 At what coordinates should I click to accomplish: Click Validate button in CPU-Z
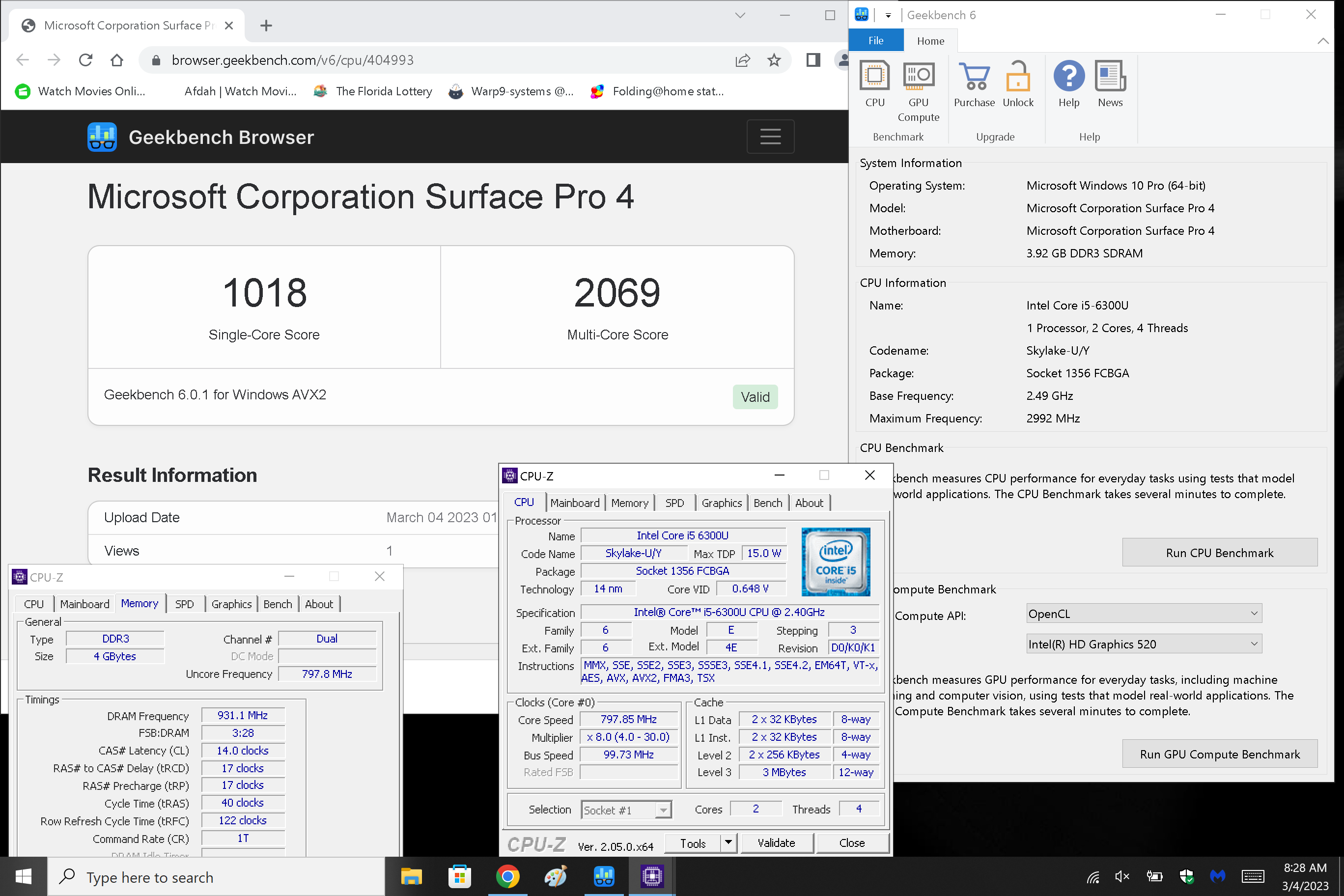pos(777,843)
